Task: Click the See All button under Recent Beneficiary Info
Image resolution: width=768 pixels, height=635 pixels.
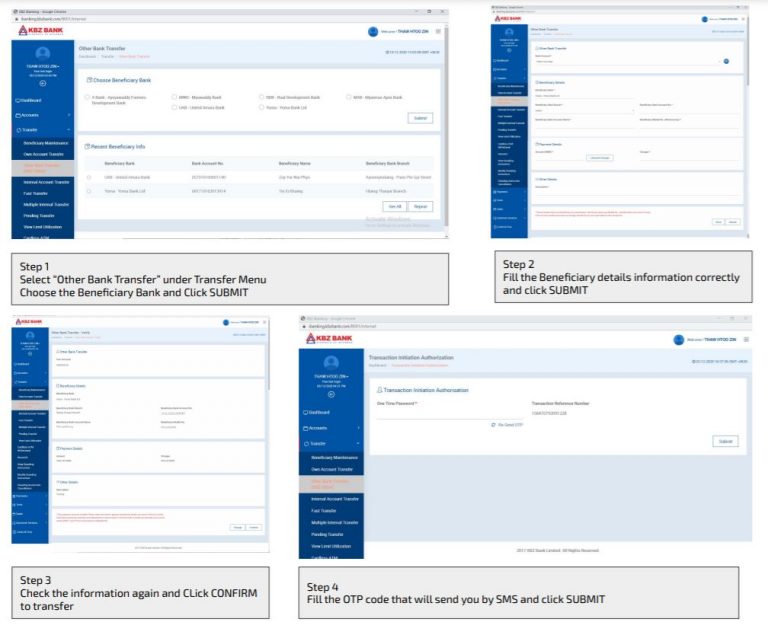Action: pyautogui.click(x=393, y=206)
